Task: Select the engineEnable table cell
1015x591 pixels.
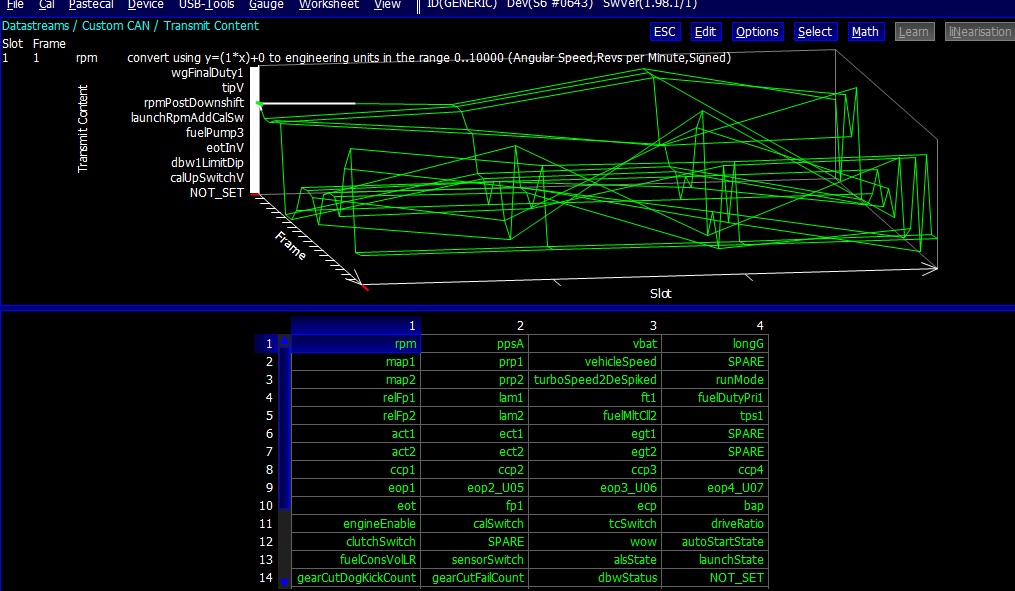Action: 356,524
